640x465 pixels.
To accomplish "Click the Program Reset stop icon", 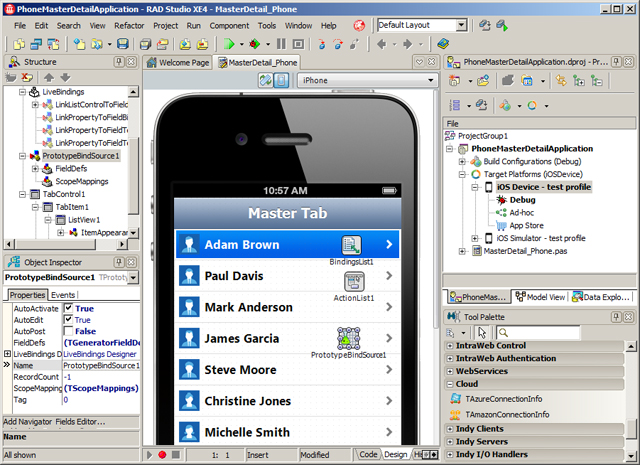I will [298, 44].
